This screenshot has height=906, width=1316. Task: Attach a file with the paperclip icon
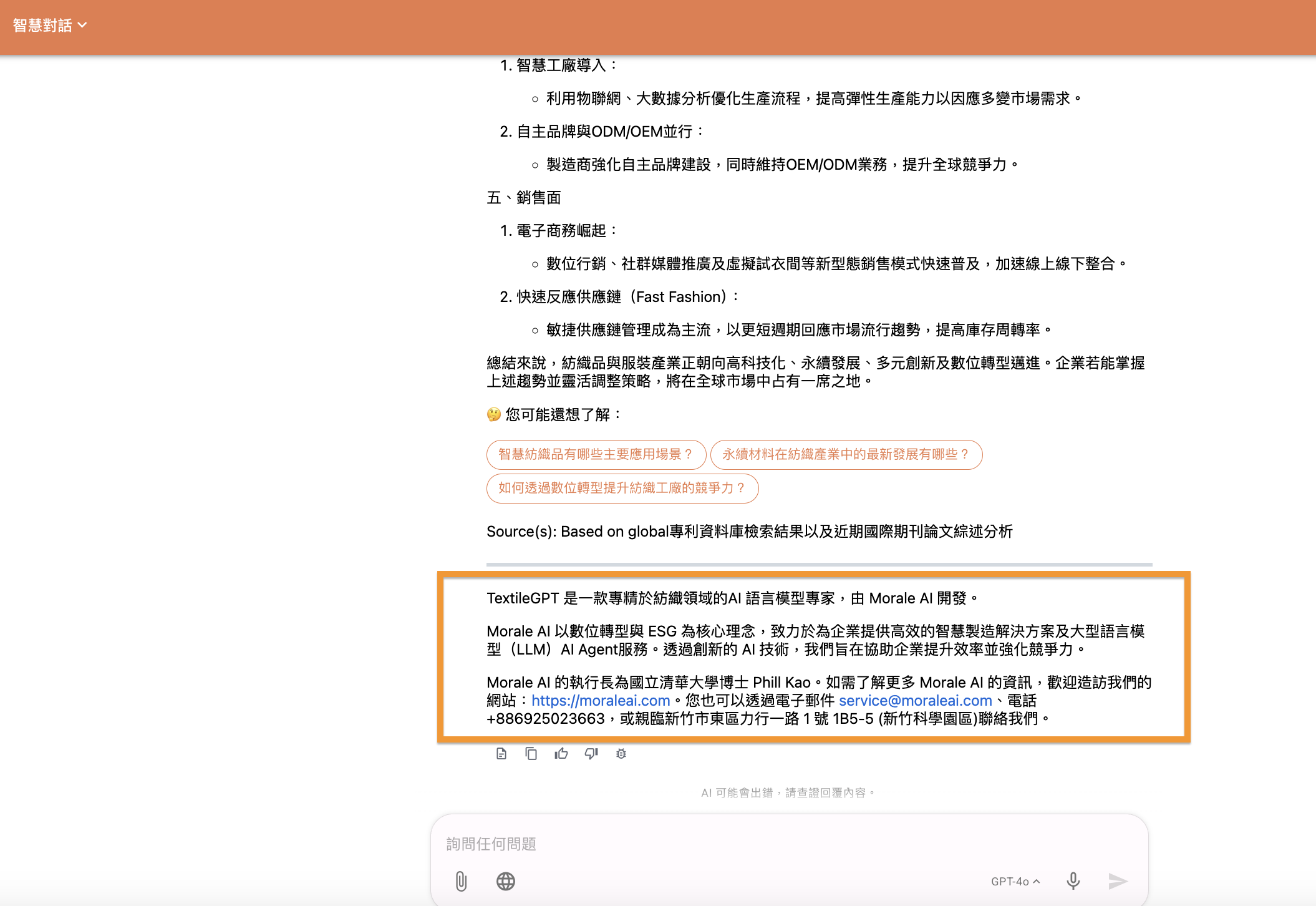[461, 881]
